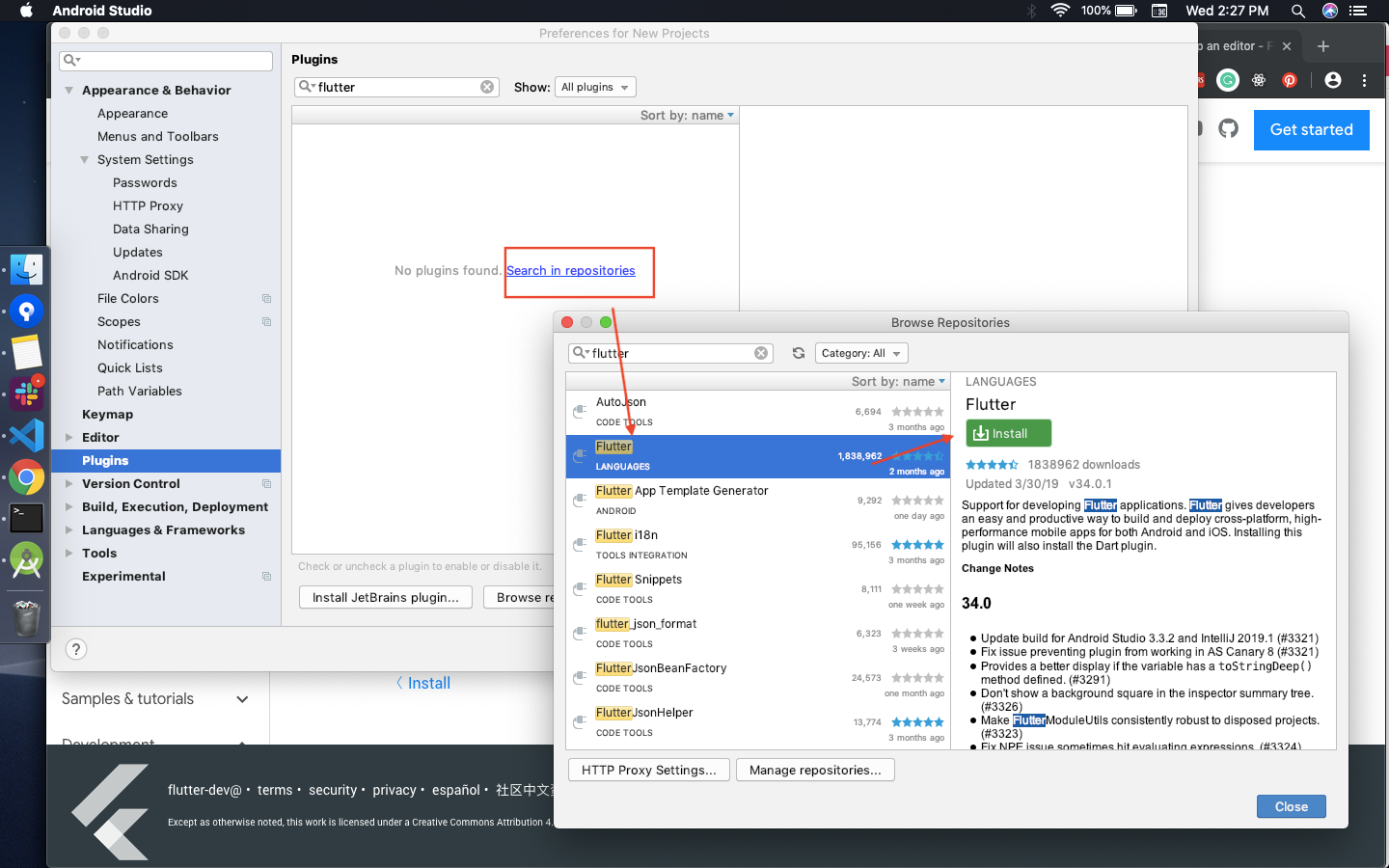
Task: Click the Preferences sidebar search field
Action: [166, 61]
